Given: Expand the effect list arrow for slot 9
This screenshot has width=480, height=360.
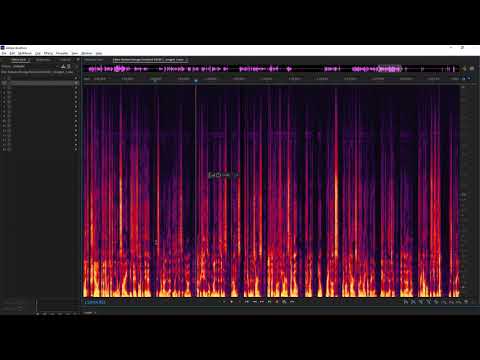Looking at the screenshot, I should click(x=76, y=116).
